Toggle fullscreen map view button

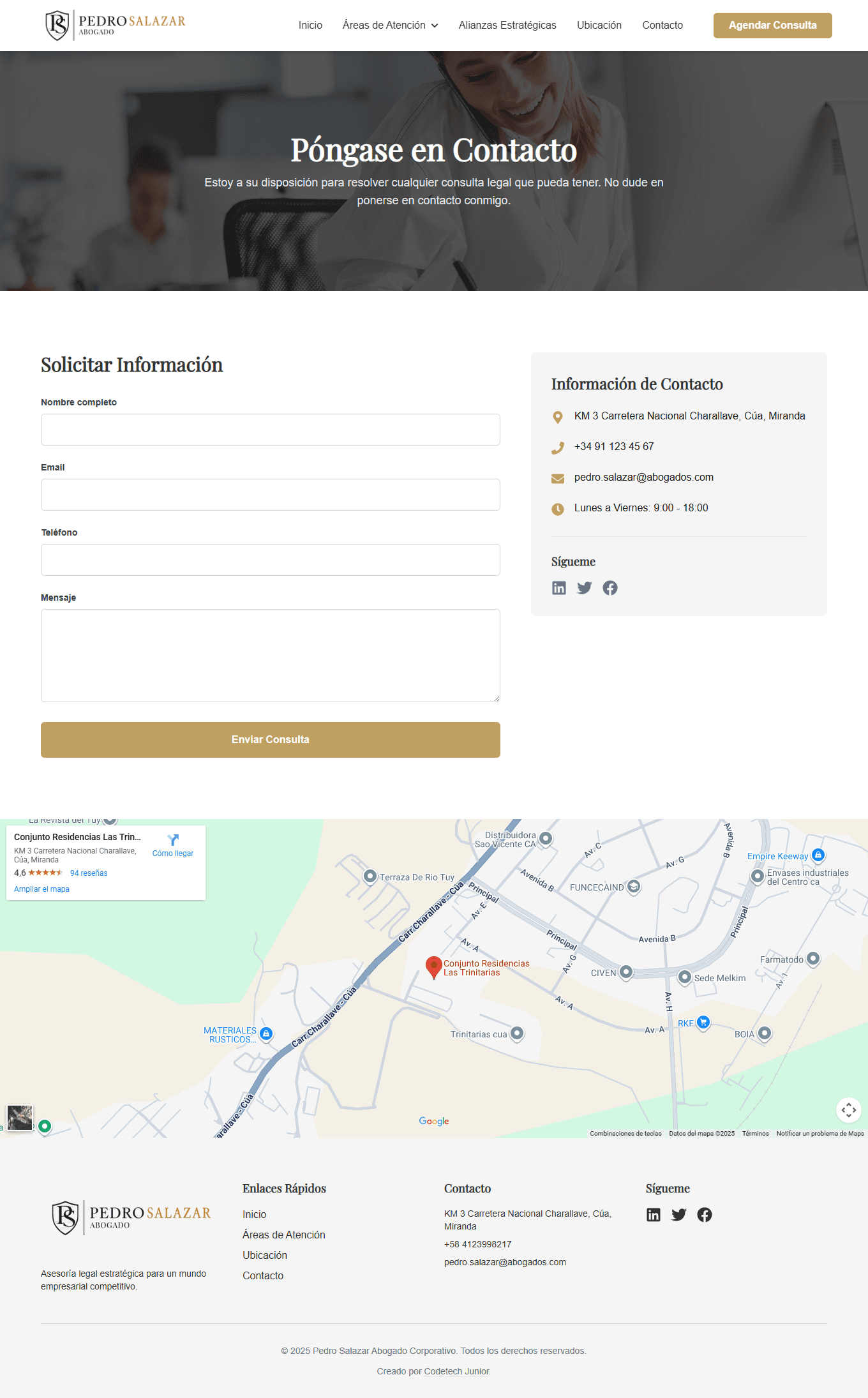[x=849, y=1110]
